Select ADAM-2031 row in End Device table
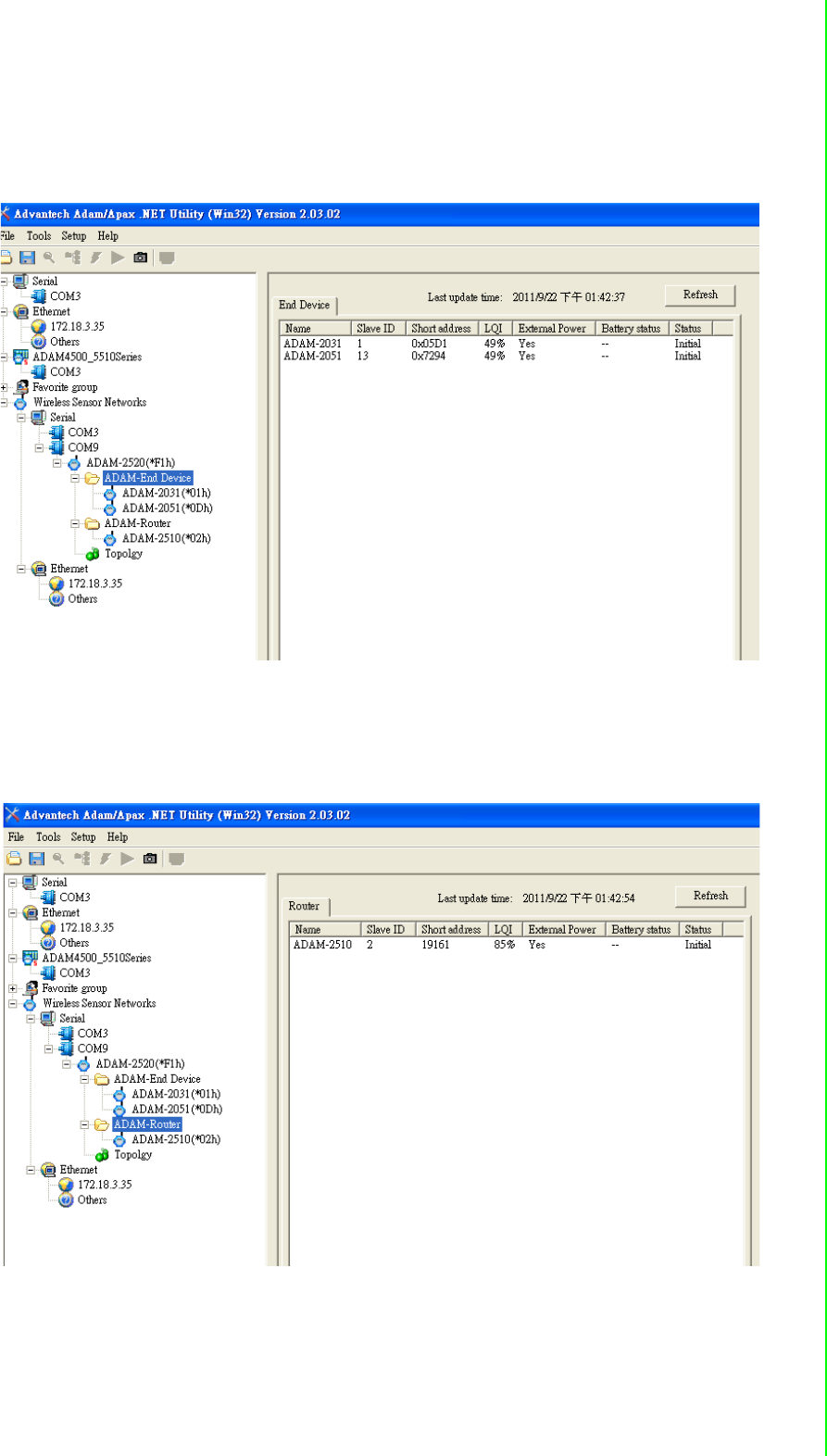The image size is (827, 1456). (507, 344)
